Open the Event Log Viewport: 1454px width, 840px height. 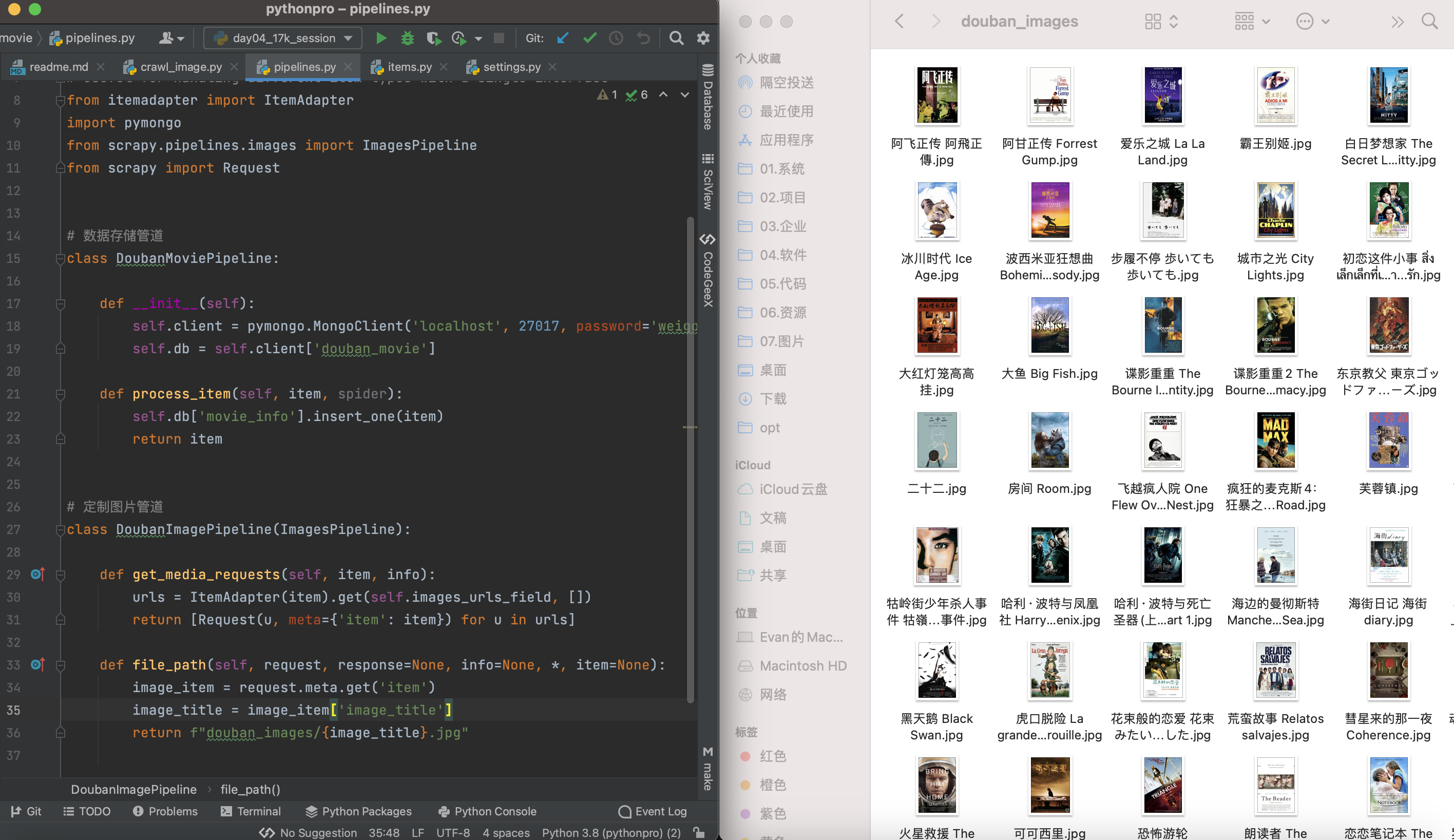coord(653,811)
